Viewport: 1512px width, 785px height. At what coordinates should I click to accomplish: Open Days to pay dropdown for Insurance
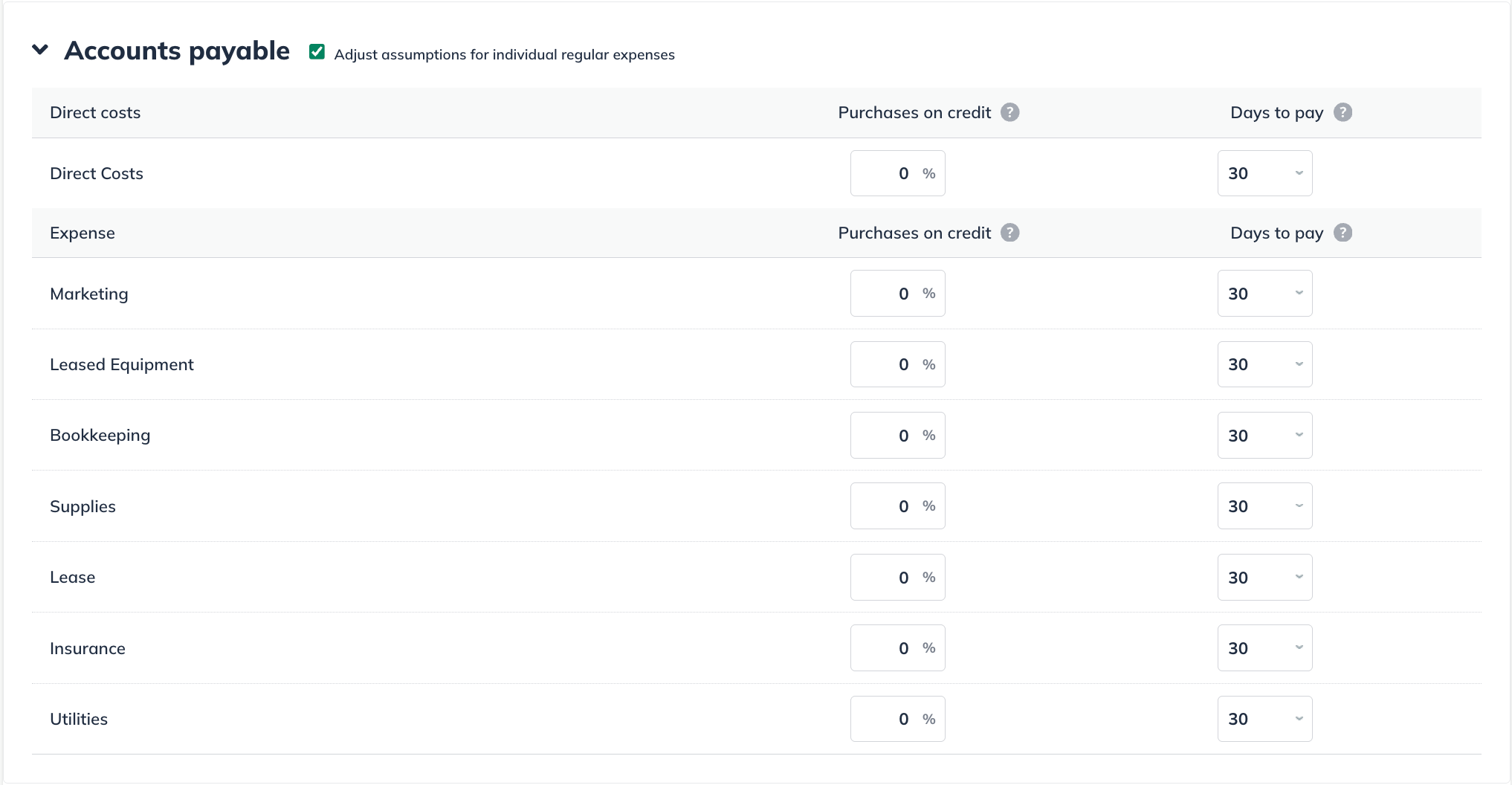point(1264,648)
